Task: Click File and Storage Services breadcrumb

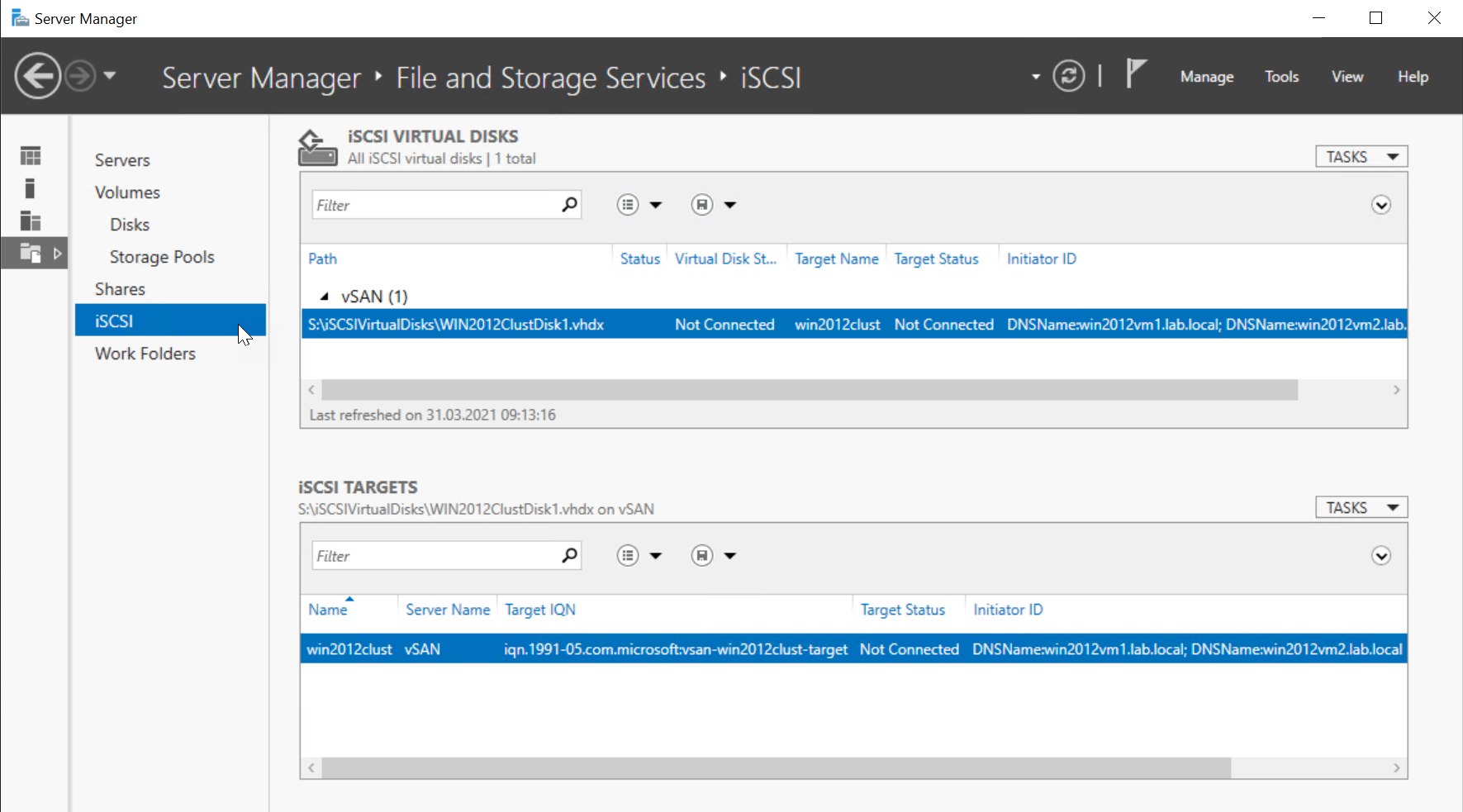Action: click(x=551, y=78)
